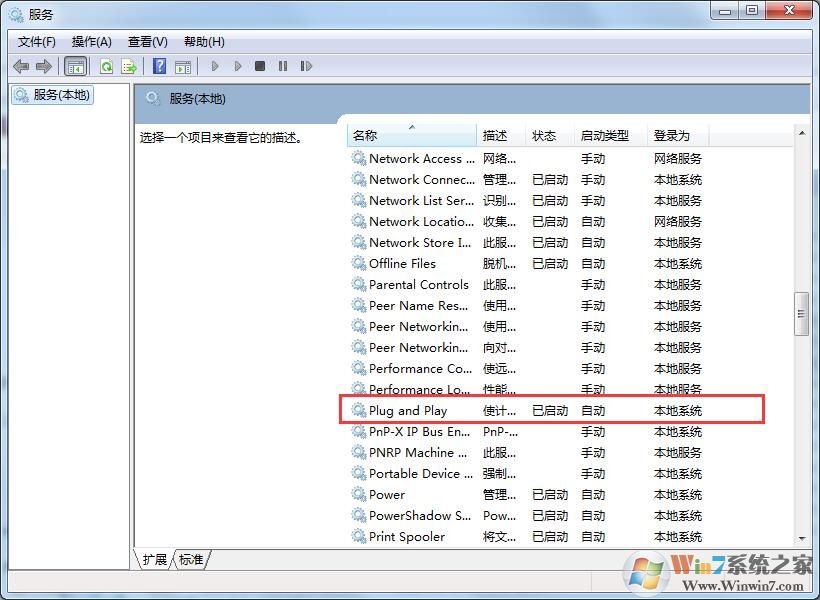Click the gear icon next to Plug and Play
The width and height of the screenshot is (820, 600).
click(359, 410)
